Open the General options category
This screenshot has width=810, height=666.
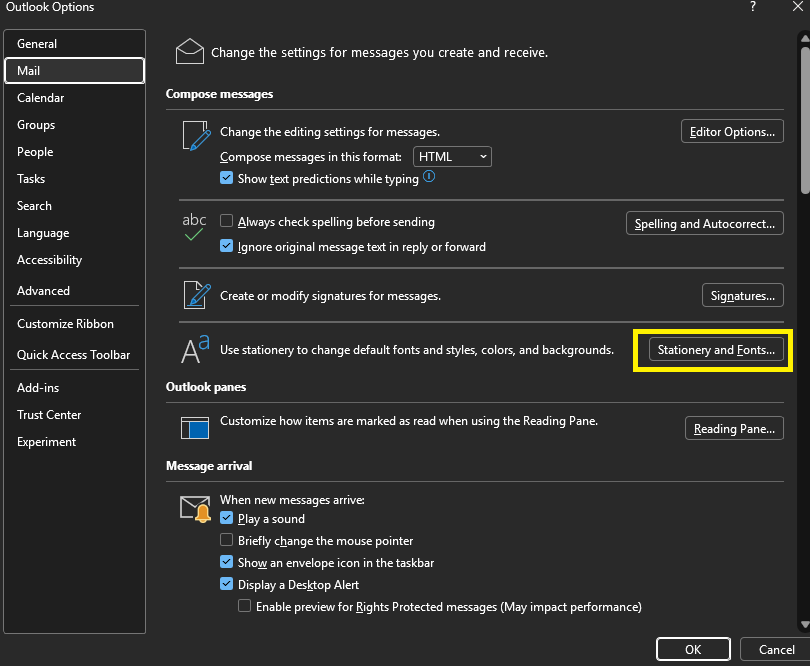(74, 44)
